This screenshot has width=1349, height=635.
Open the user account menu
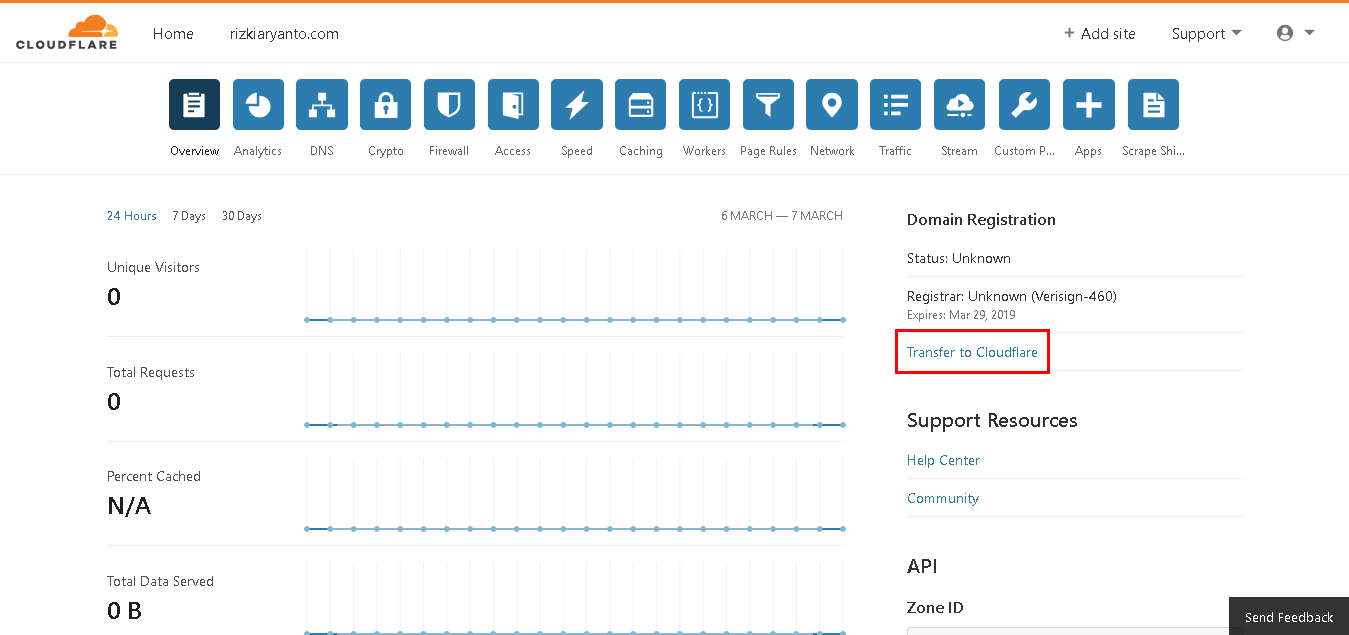tap(1295, 33)
